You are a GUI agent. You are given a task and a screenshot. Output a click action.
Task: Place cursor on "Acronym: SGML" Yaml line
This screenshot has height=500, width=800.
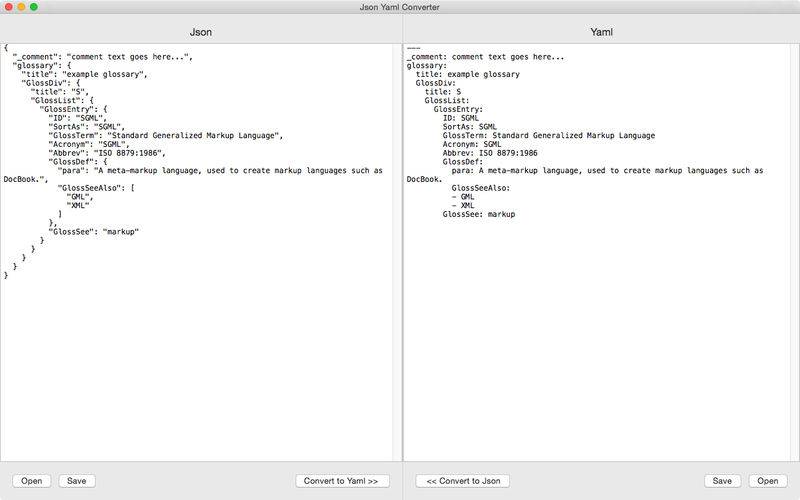(472, 143)
